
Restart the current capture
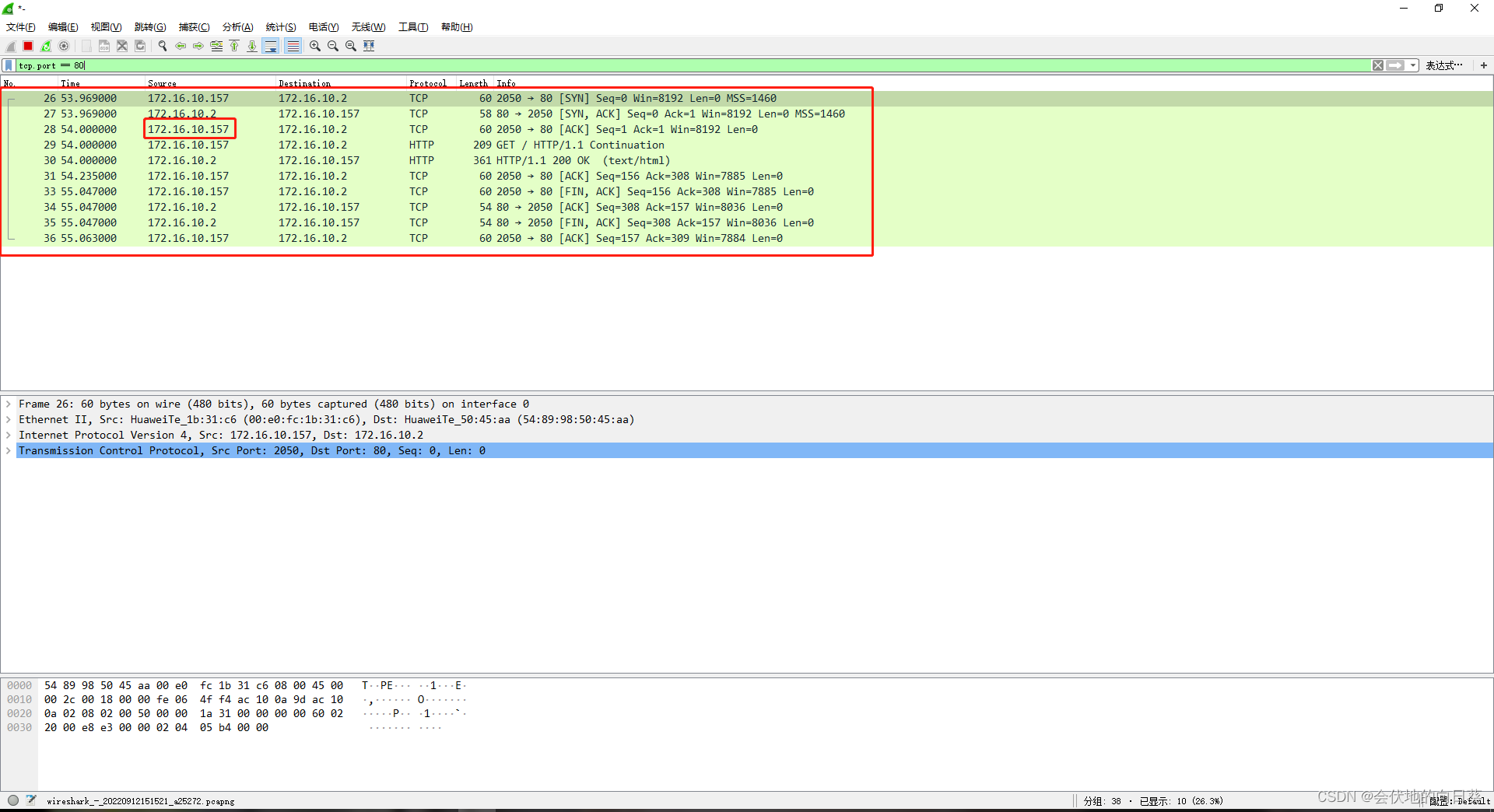(x=46, y=46)
